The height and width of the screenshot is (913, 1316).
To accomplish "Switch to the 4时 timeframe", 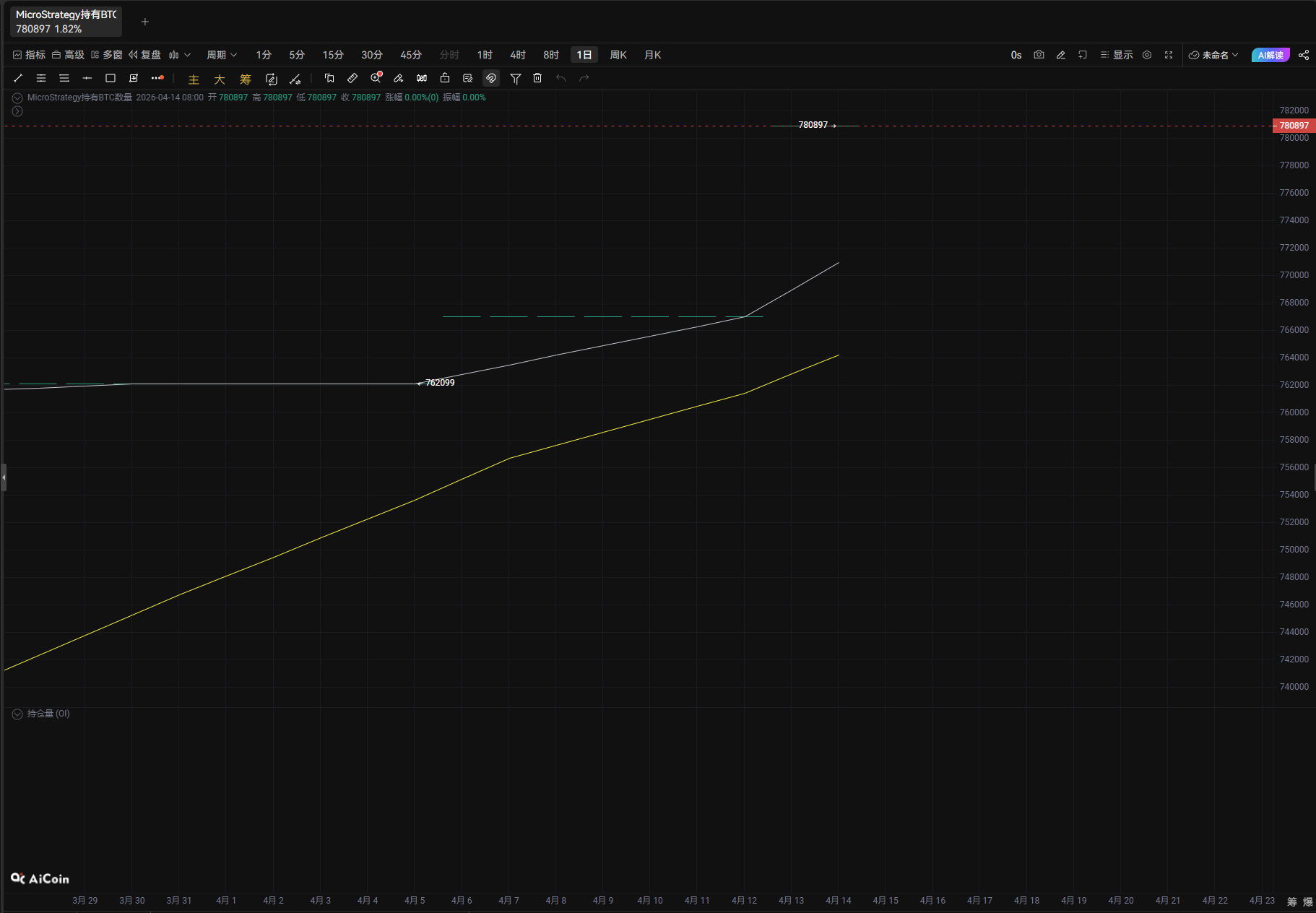I will point(518,55).
